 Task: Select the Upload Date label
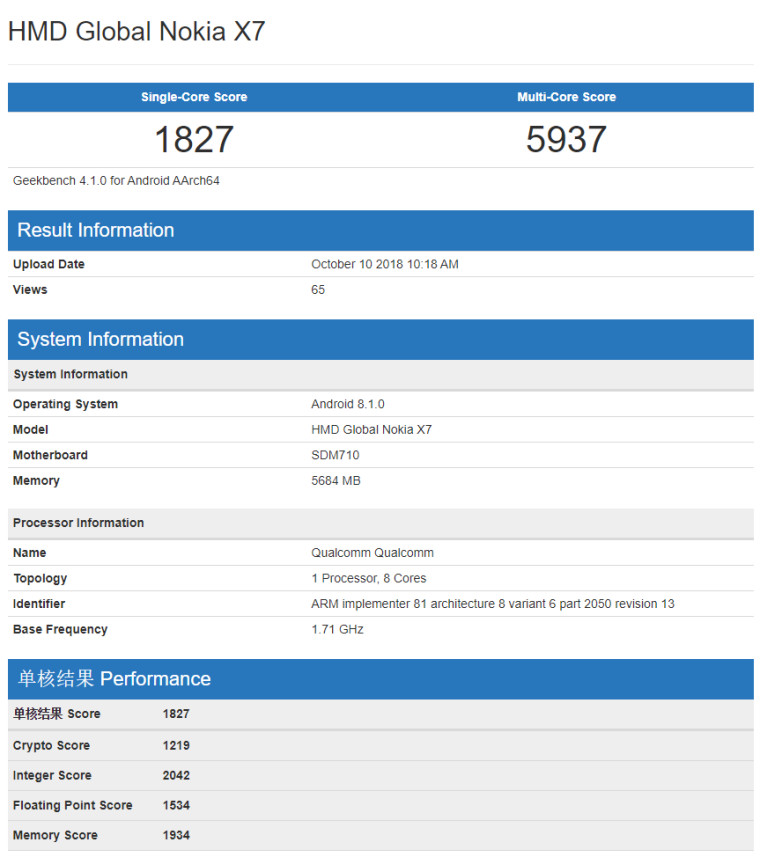pos(49,265)
